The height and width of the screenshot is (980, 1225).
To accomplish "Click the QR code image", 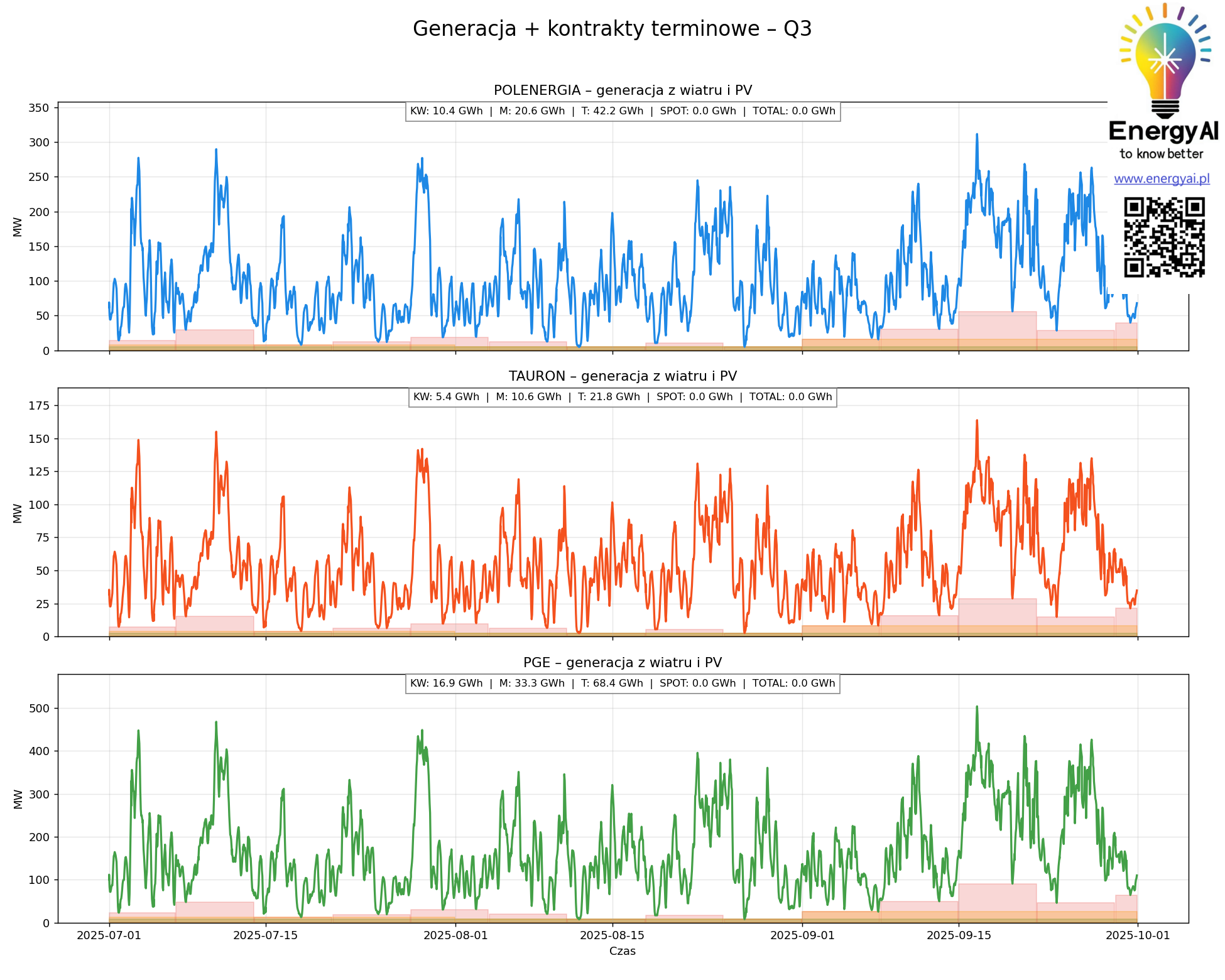I will (x=1164, y=237).
